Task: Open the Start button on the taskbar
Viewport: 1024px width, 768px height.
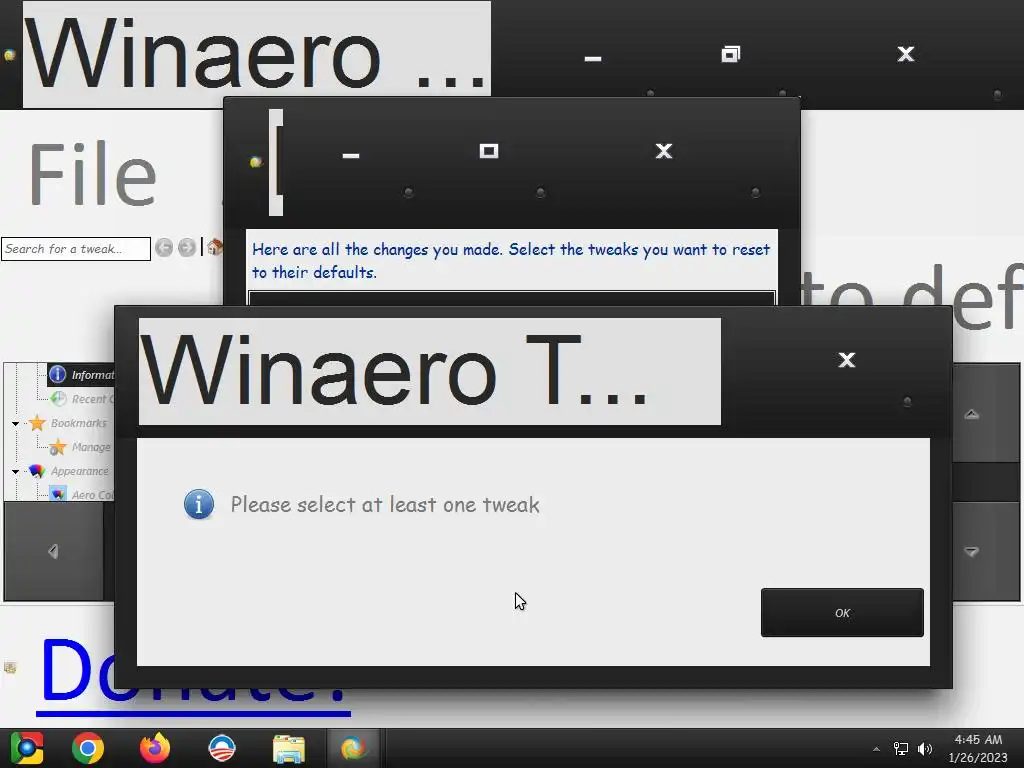Action: [x=26, y=748]
